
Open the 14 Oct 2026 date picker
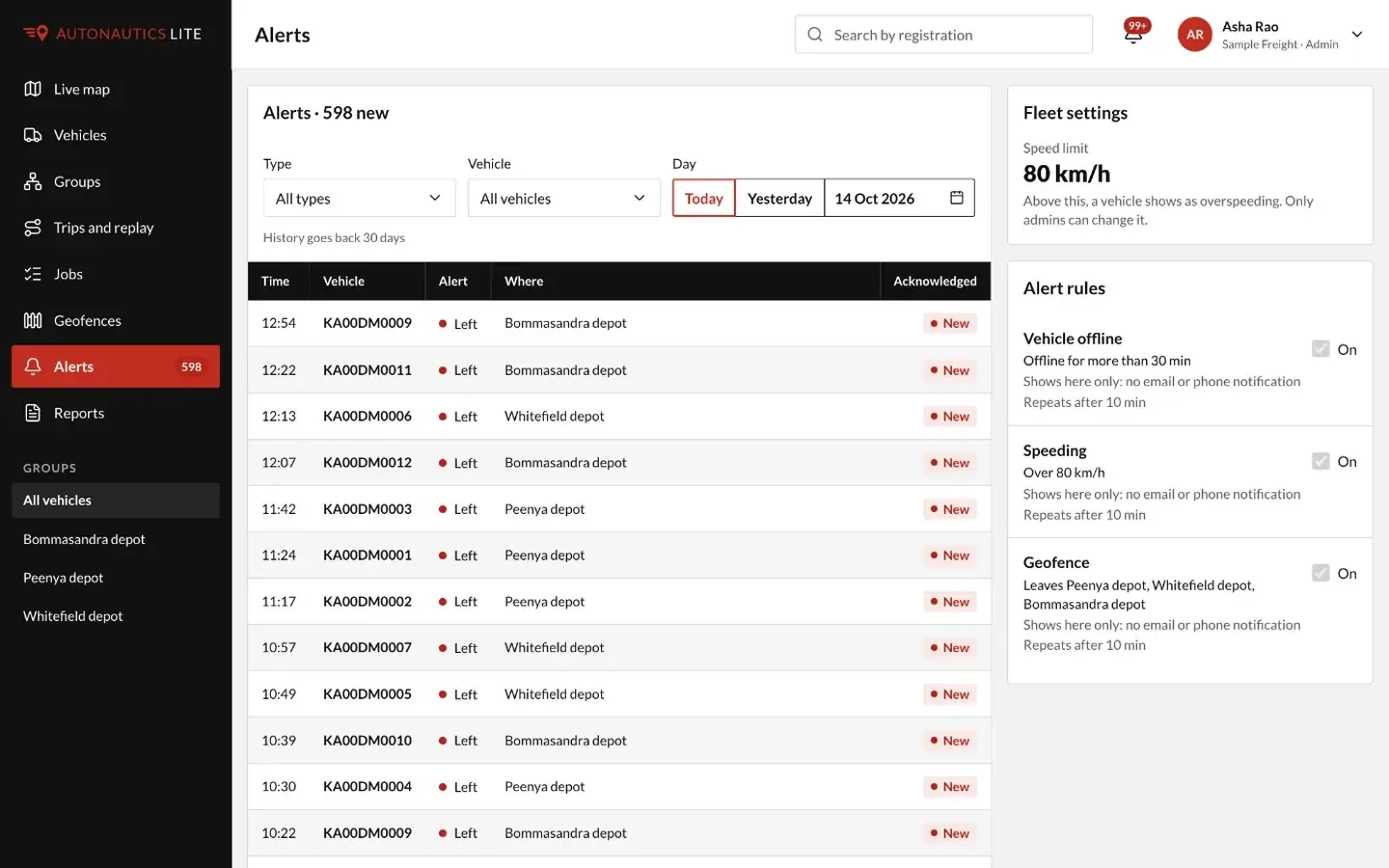click(899, 198)
